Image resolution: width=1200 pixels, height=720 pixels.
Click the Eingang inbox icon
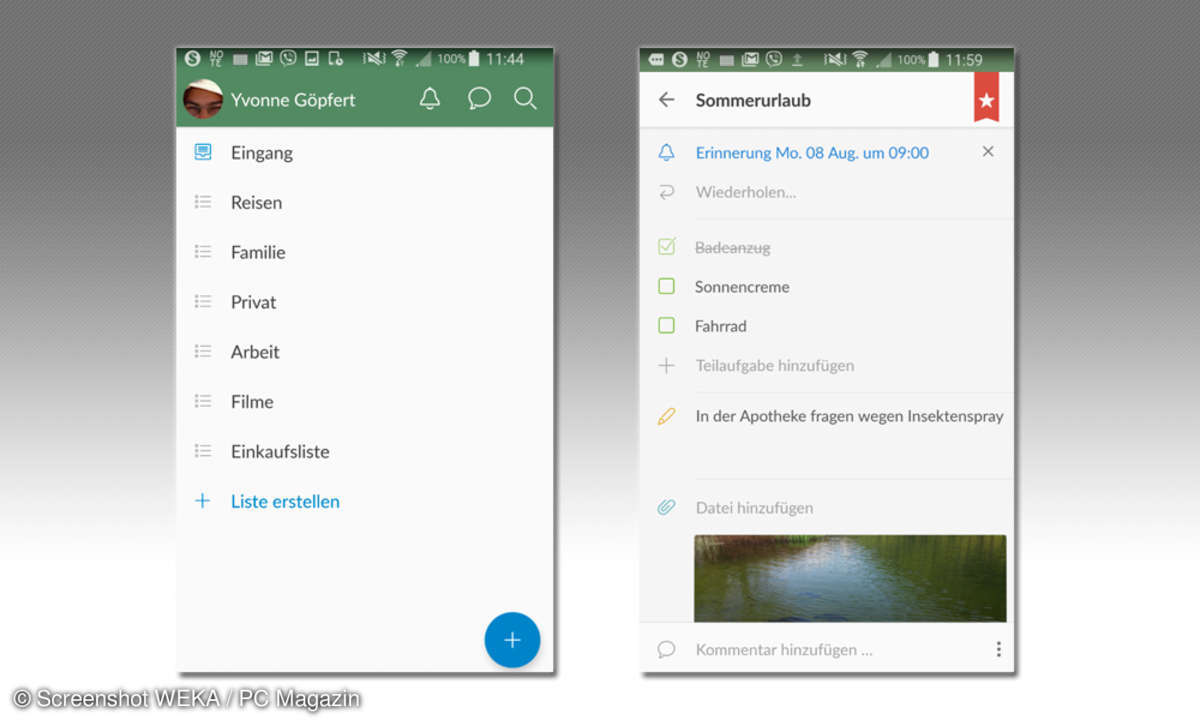tap(203, 152)
